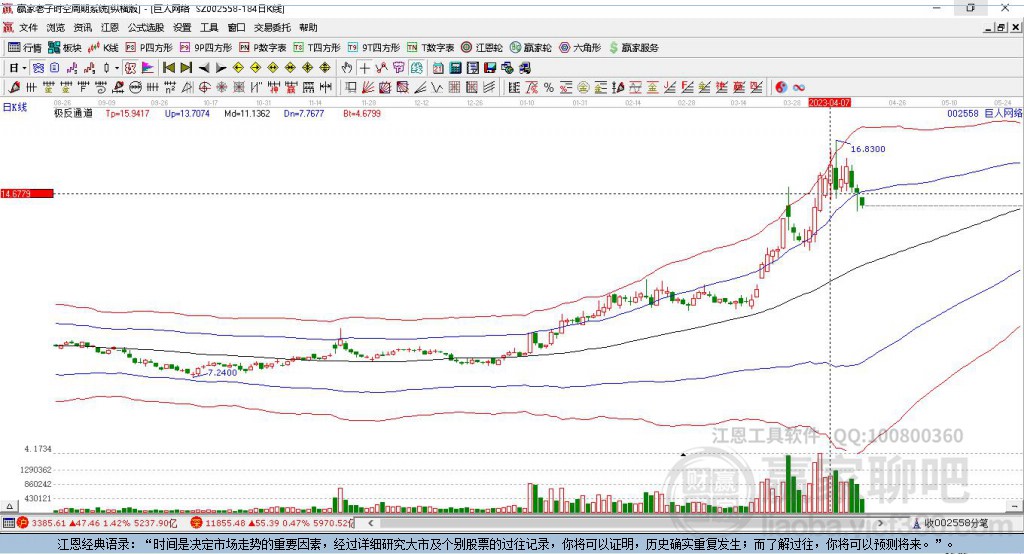Open the 帮助 menu
The image size is (1024, 554).
308,27
